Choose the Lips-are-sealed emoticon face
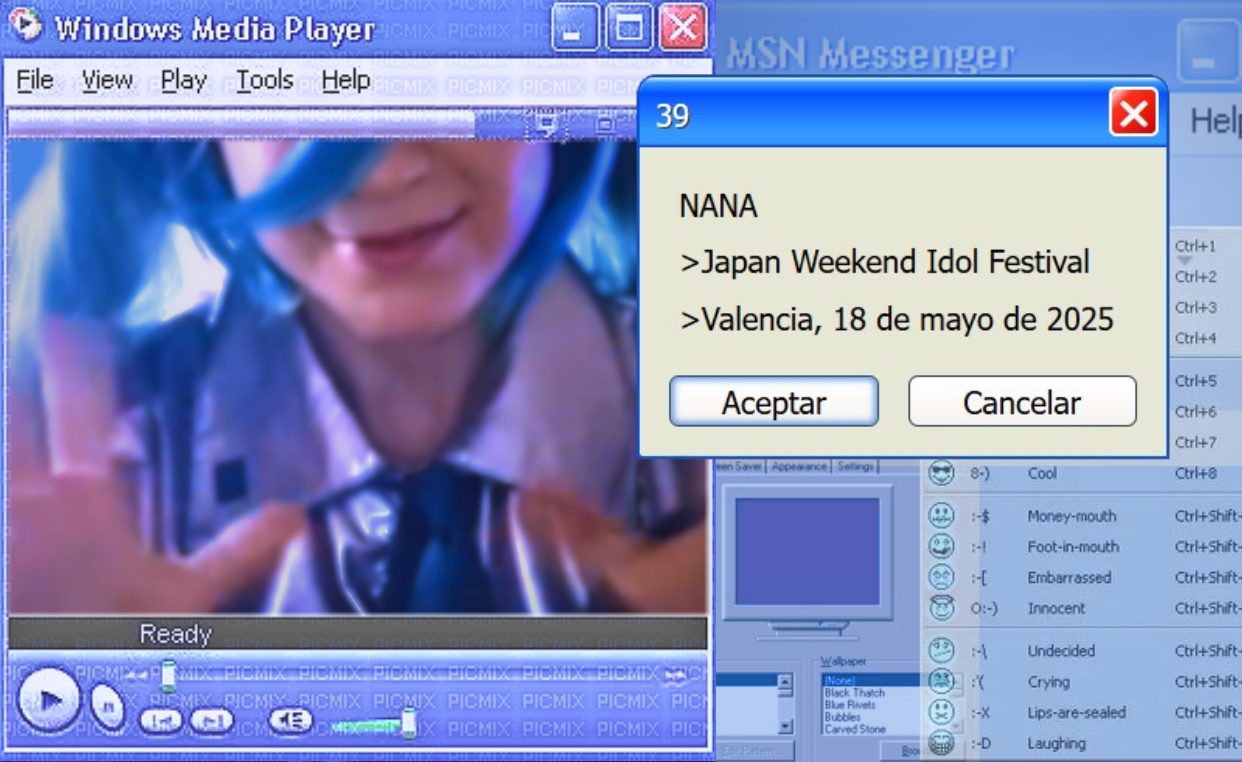The image size is (1242, 762). coord(941,712)
